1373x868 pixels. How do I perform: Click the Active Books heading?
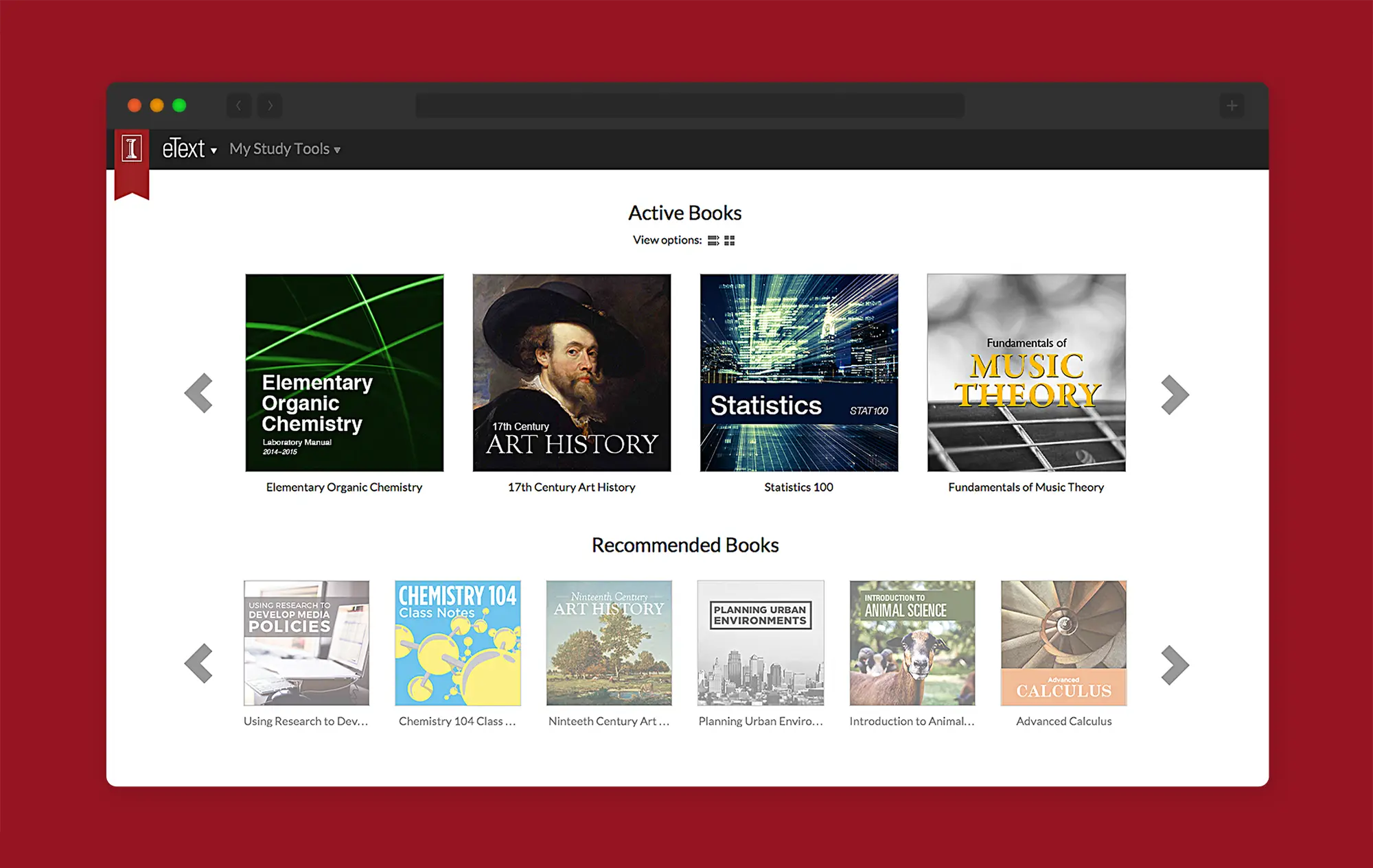click(685, 213)
